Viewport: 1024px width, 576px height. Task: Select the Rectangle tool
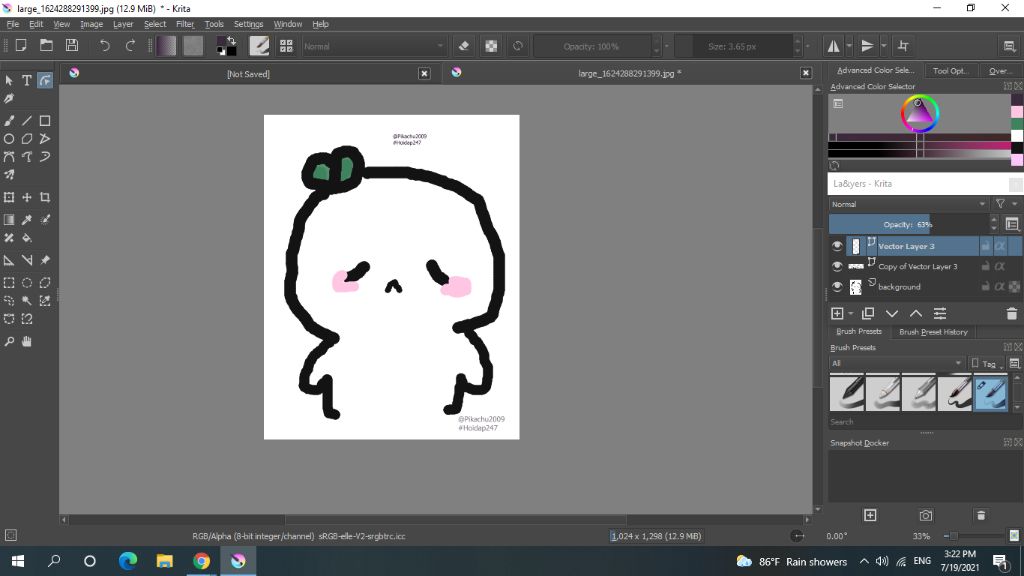tap(44, 121)
